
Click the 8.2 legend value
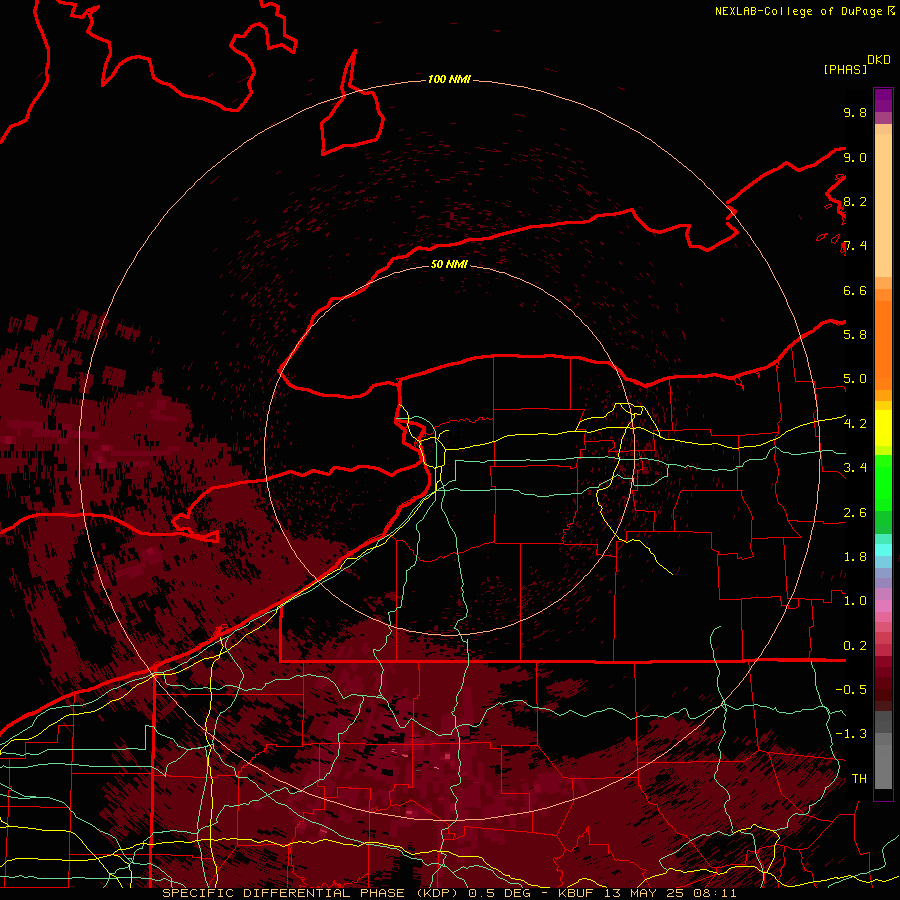click(x=855, y=201)
